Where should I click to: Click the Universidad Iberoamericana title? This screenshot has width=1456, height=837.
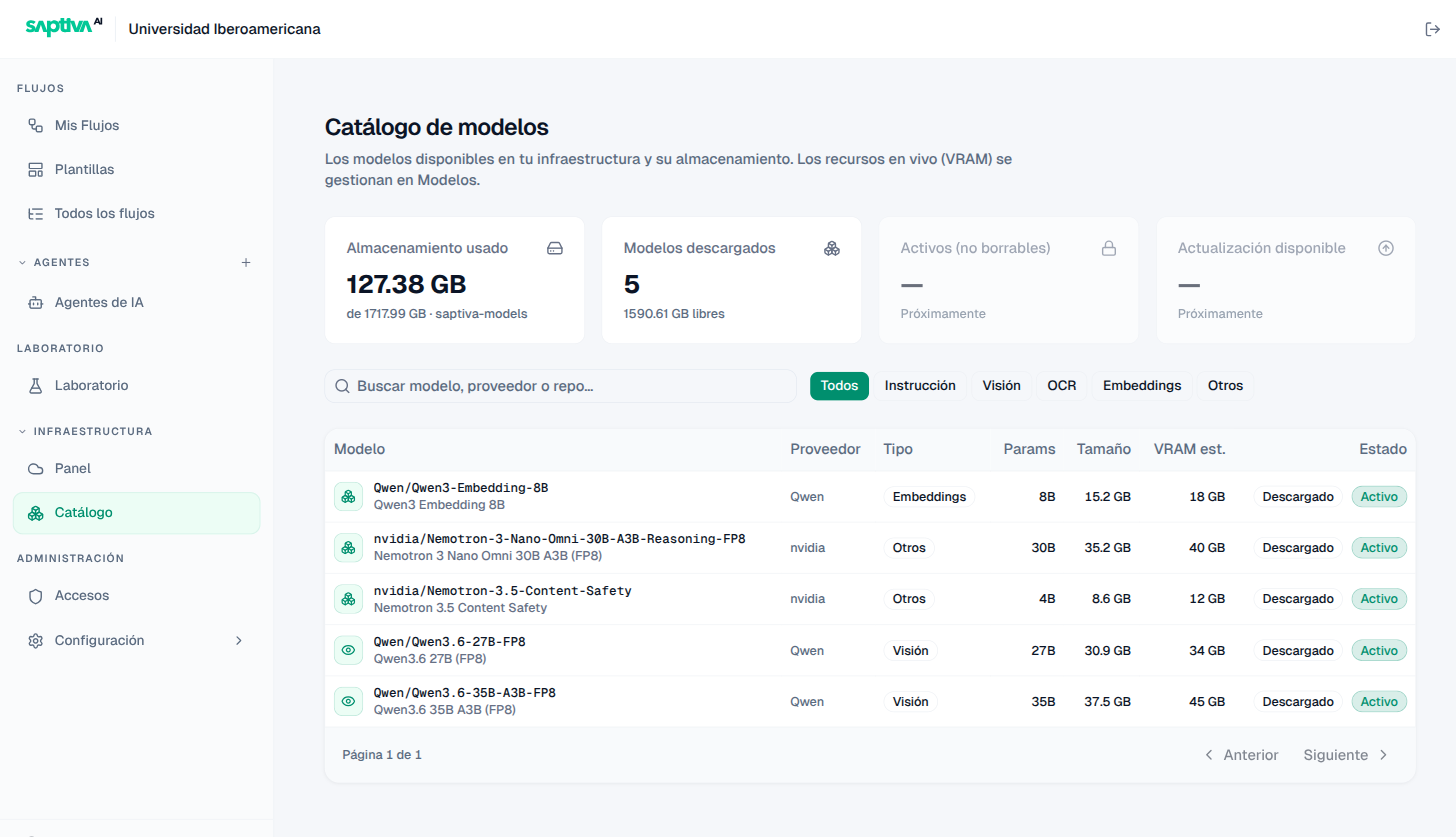point(225,29)
